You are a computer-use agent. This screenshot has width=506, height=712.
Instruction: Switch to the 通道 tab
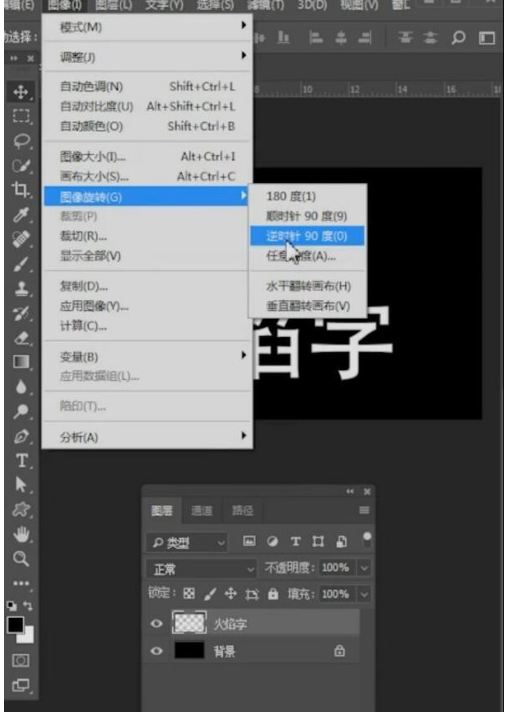tap(201, 510)
